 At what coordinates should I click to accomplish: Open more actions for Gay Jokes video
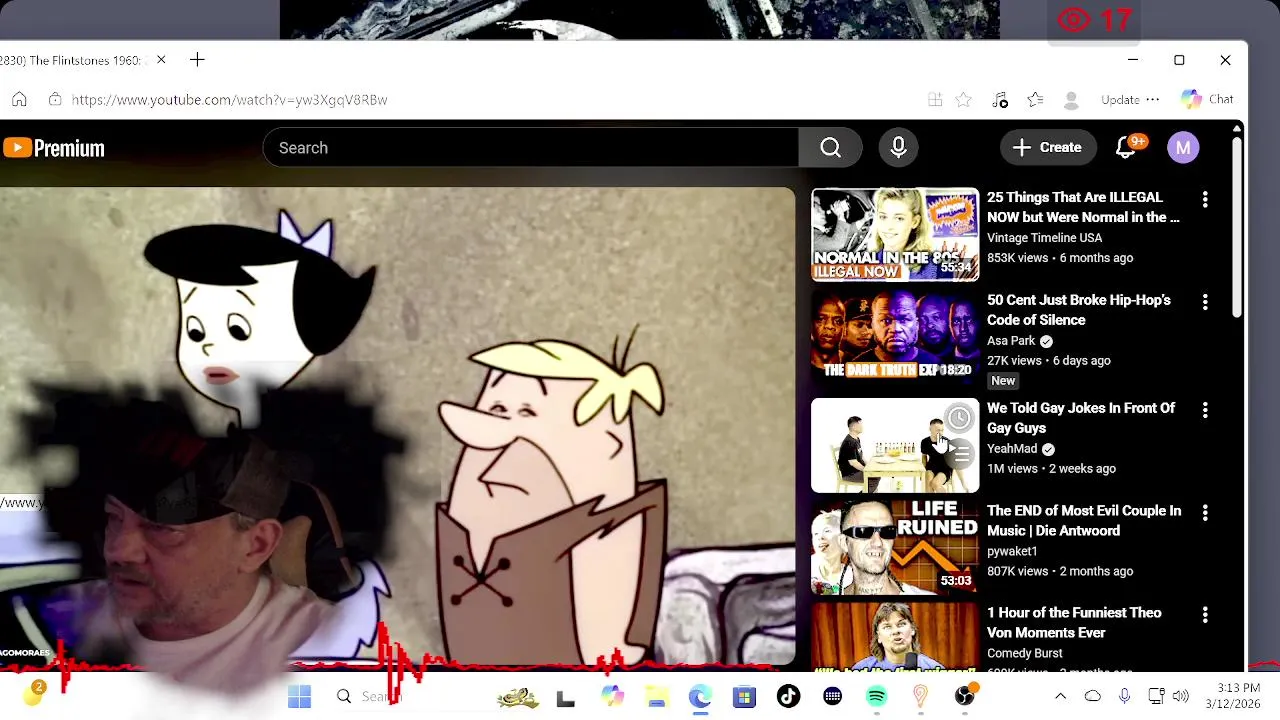point(1205,410)
